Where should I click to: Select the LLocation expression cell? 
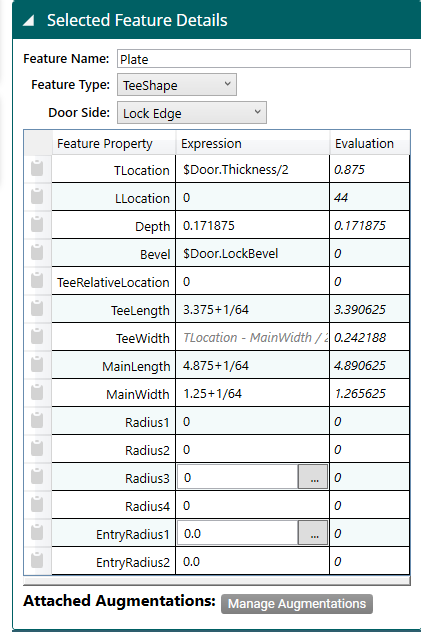tap(252, 198)
